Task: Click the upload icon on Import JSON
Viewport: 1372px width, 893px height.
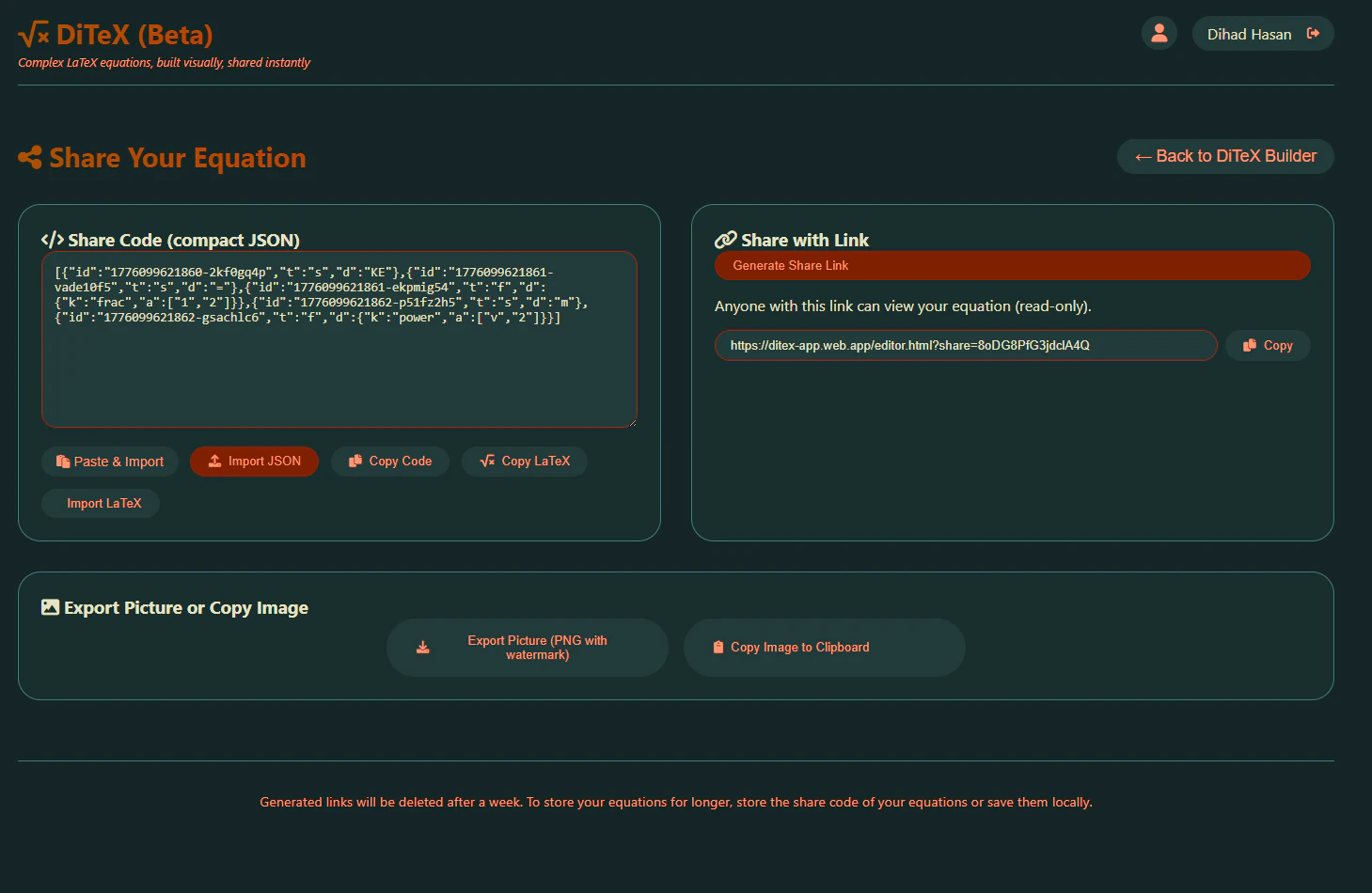Action: [x=214, y=461]
